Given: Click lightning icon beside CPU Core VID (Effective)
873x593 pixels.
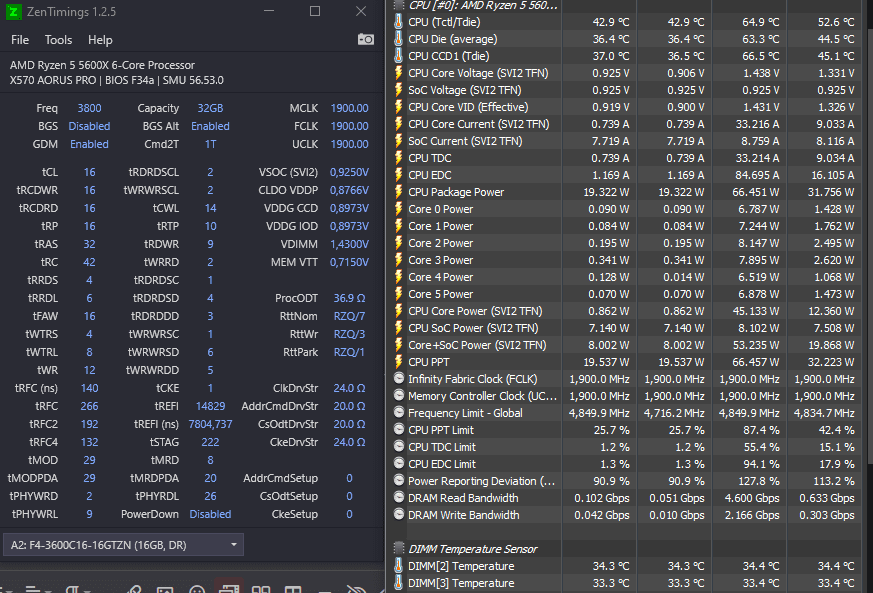Looking at the screenshot, I should 399,107.
